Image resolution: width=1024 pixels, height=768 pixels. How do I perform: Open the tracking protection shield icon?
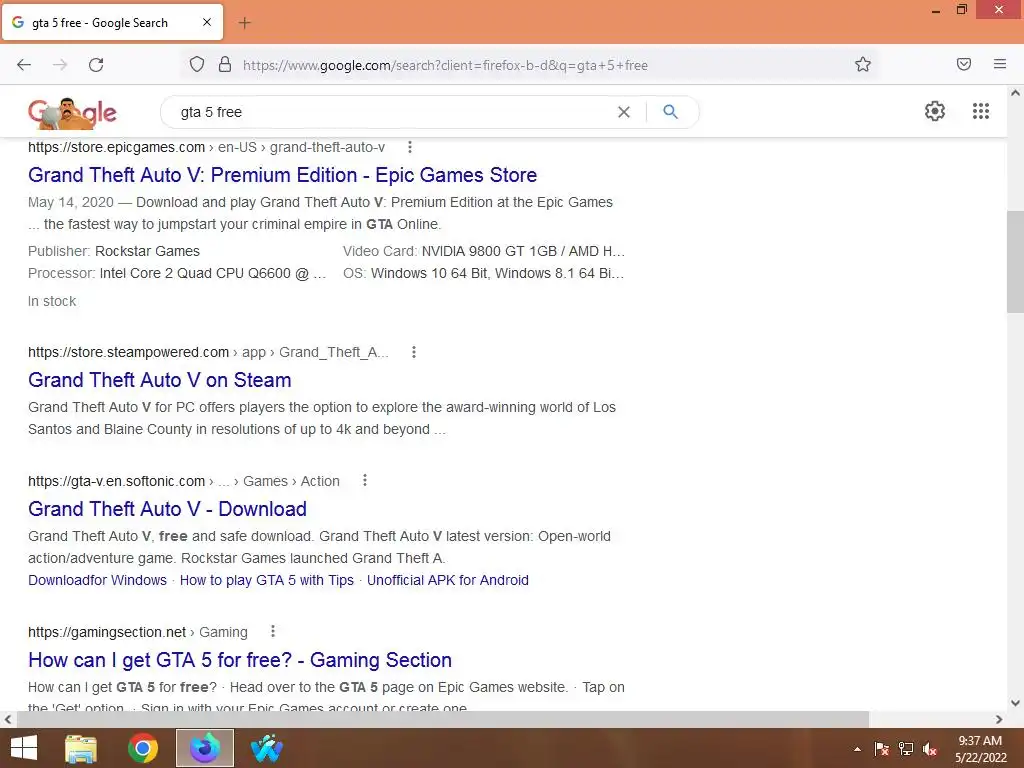click(x=197, y=65)
